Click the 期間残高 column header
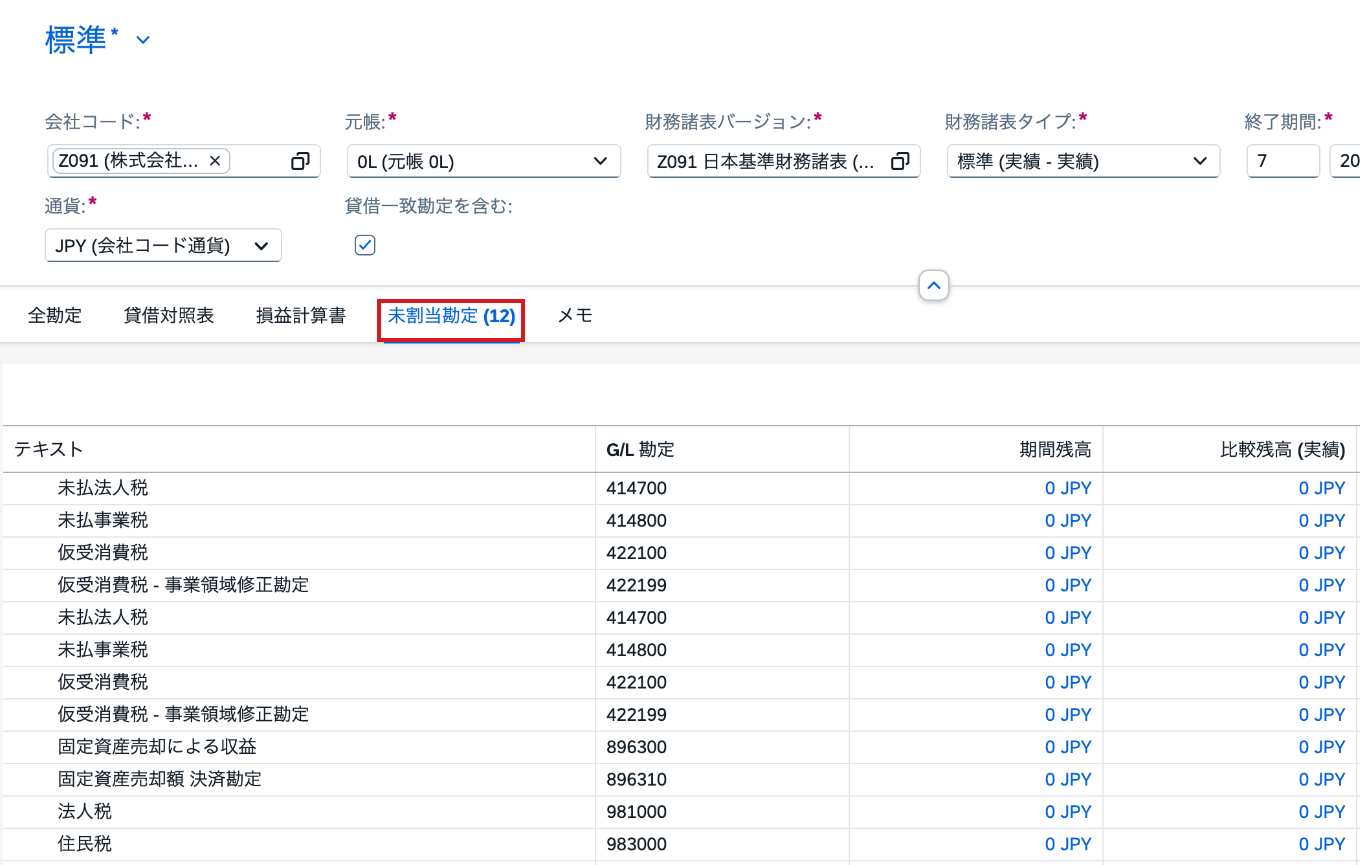 point(976,449)
